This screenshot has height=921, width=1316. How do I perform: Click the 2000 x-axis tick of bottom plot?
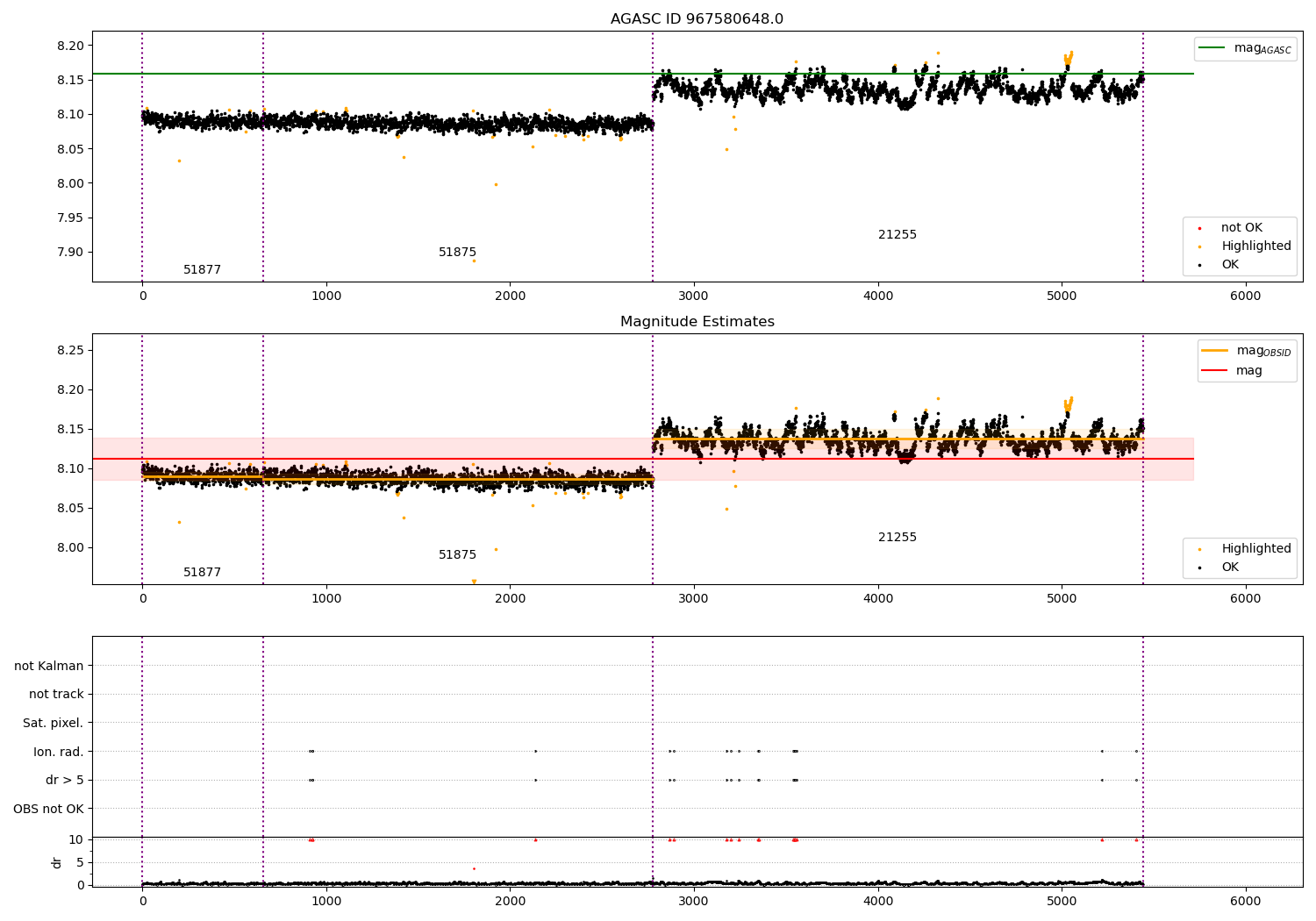click(x=510, y=902)
